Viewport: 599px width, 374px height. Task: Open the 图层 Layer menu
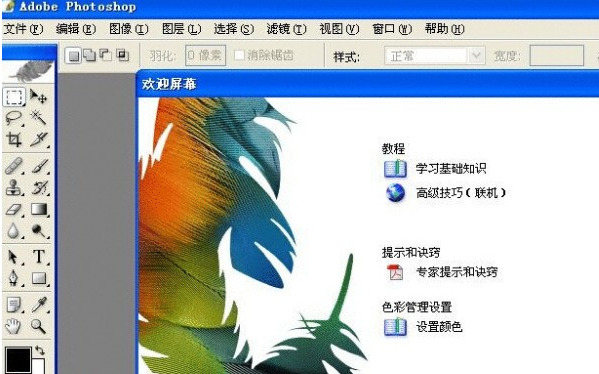pos(181,29)
